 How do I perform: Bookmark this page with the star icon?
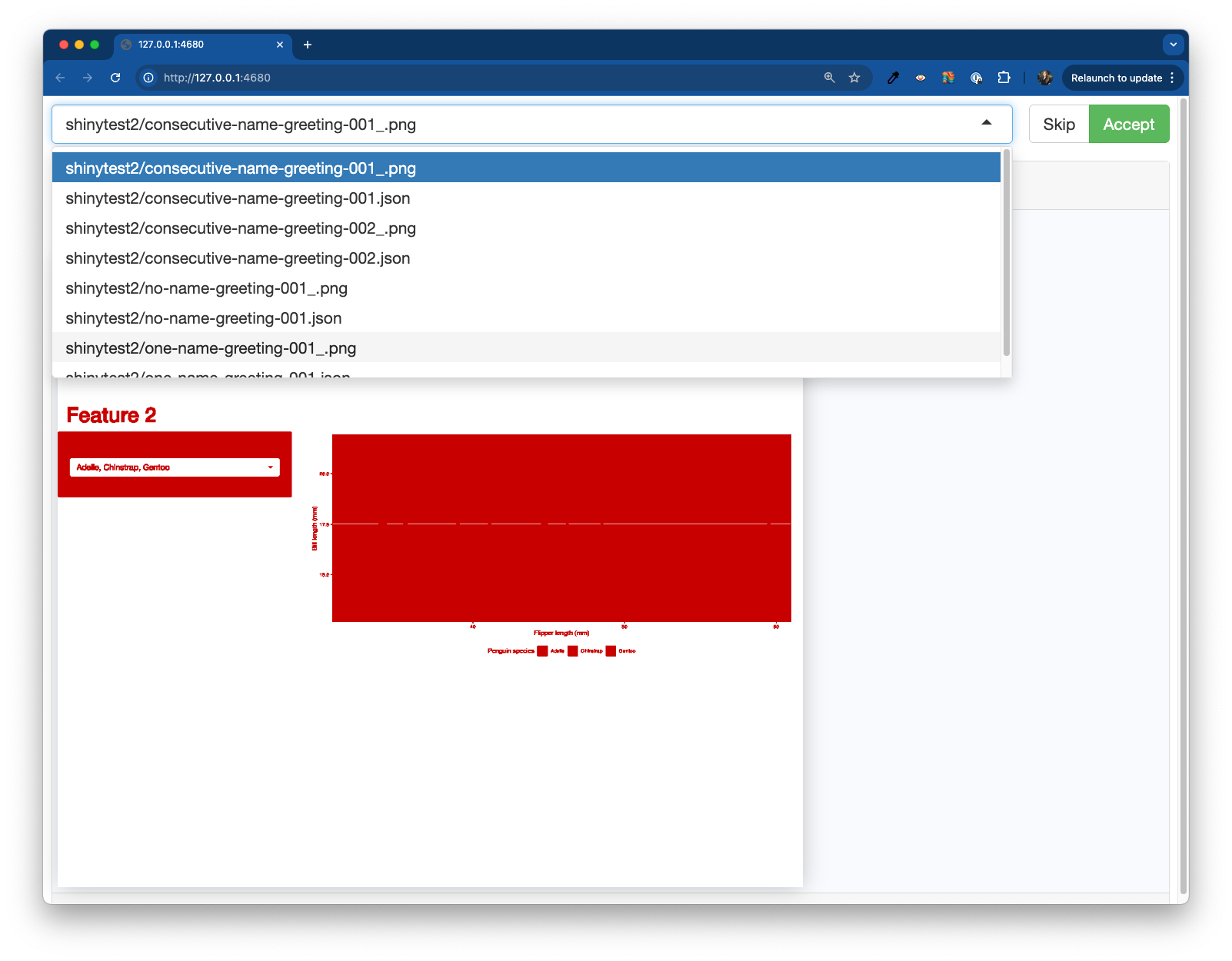click(x=854, y=78)
